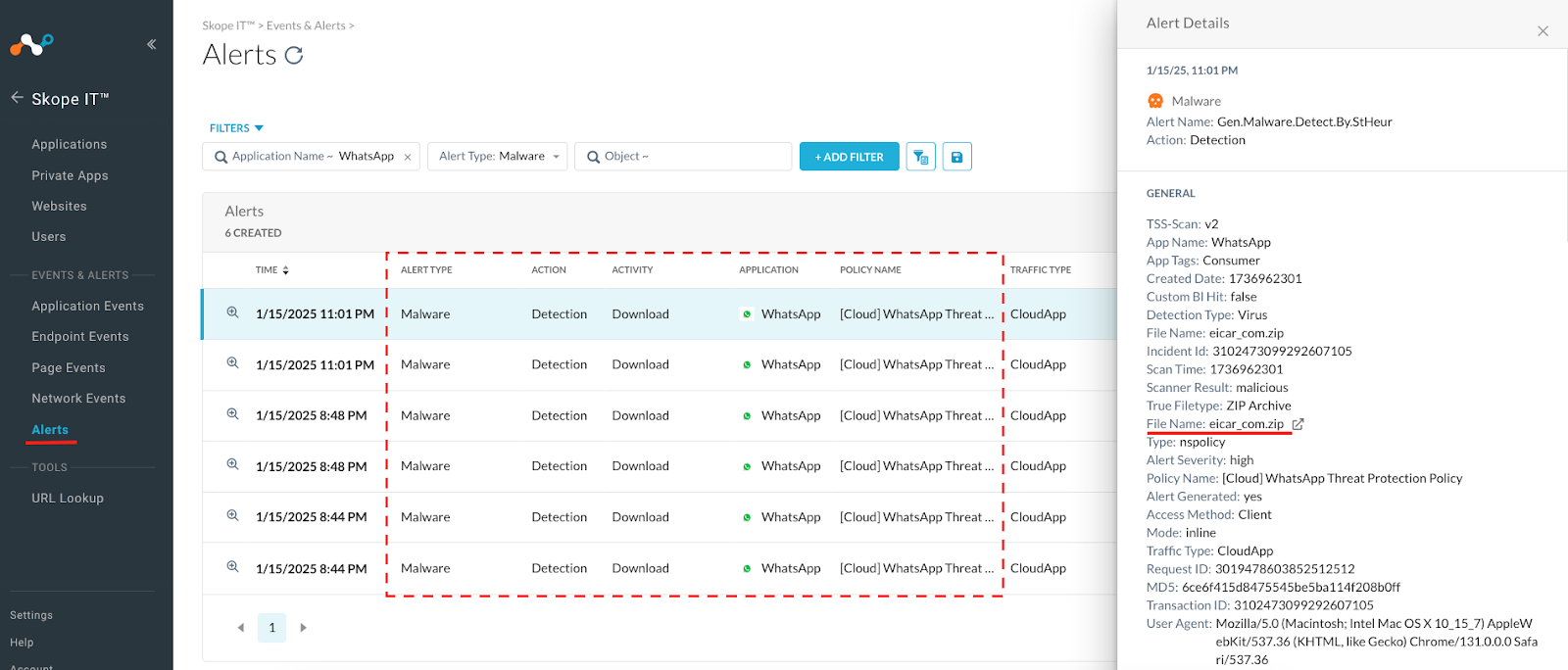Open Private Apps in the sidebar
Image resolution: width=1568 pixels, height=670 pixels.
(70, 175)
